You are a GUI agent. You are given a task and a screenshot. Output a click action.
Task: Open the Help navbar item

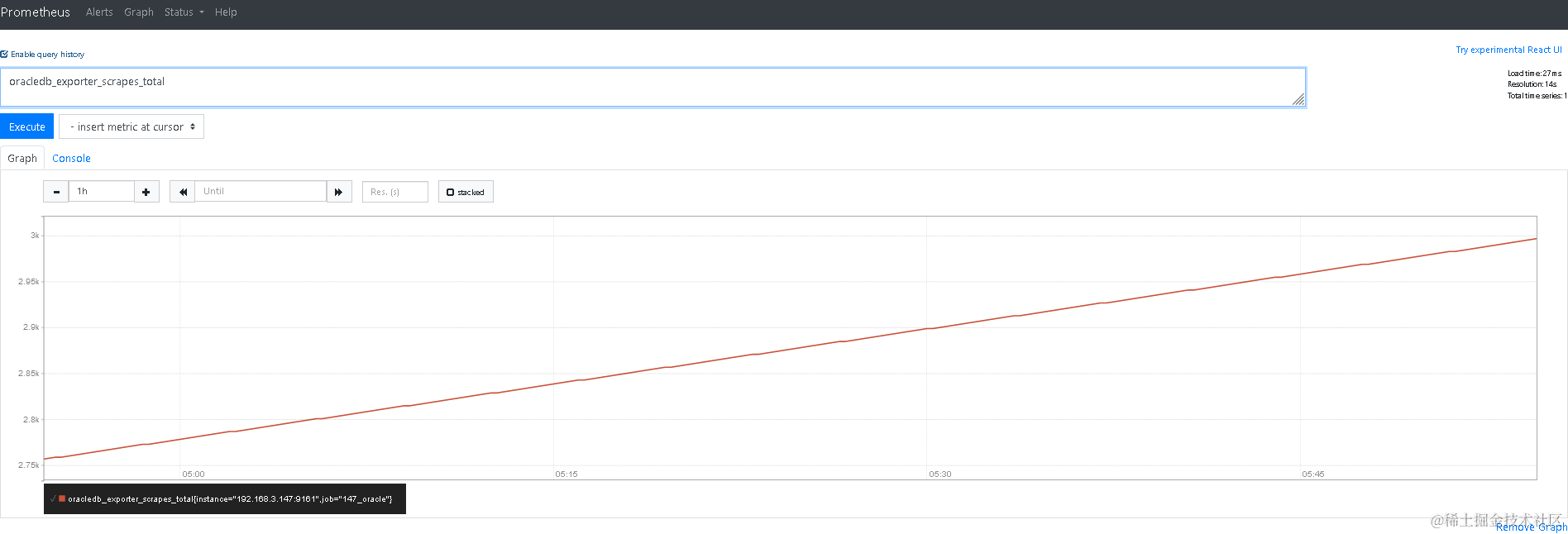point(226,12)
